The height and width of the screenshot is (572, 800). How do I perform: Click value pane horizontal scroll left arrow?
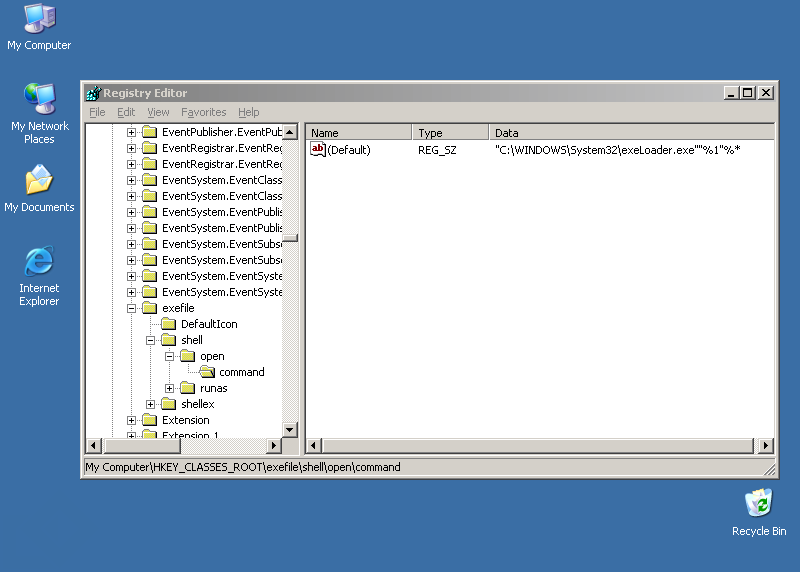point(314,446)
